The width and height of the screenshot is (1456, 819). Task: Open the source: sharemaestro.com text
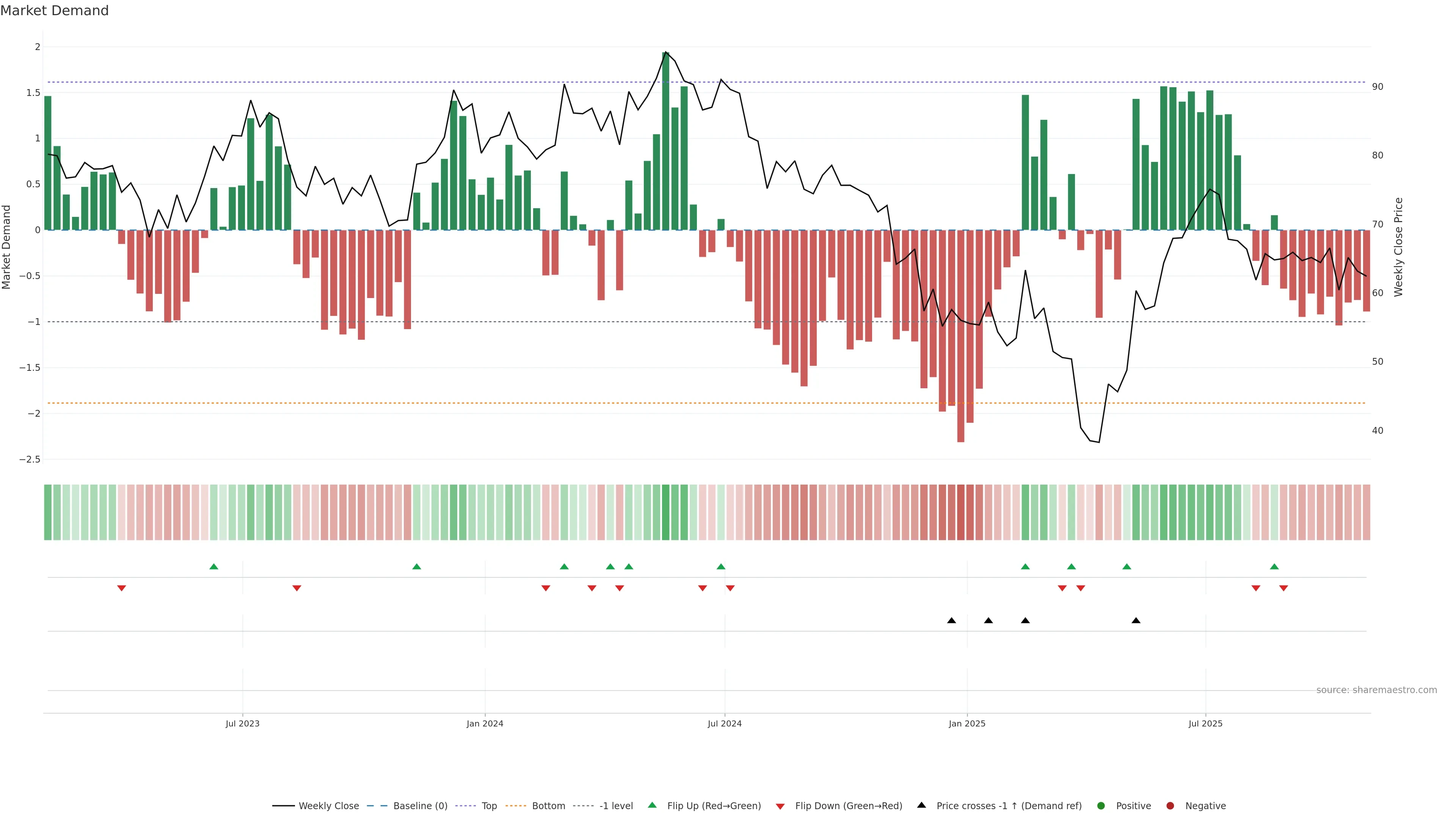coord(1376,690)
